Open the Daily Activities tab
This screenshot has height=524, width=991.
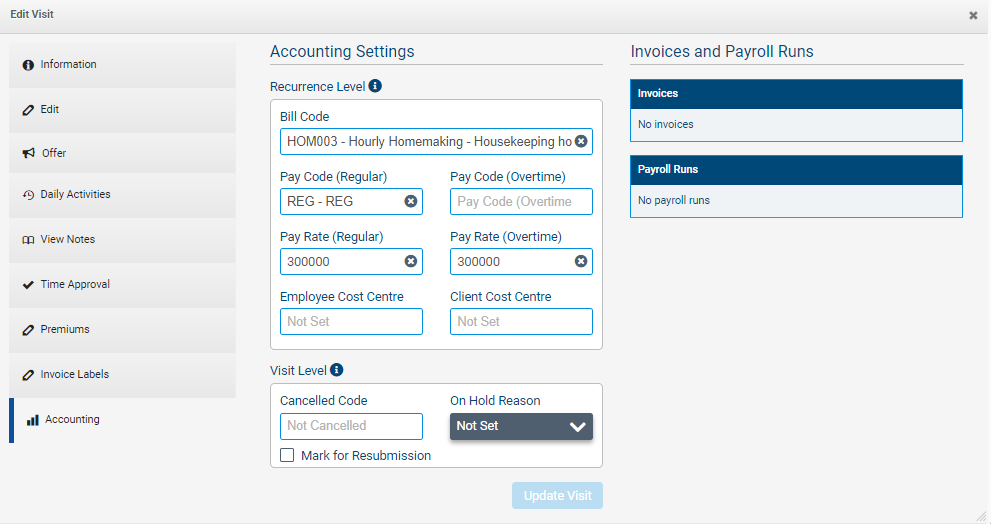pyautogui.click(x=122, y=195)
